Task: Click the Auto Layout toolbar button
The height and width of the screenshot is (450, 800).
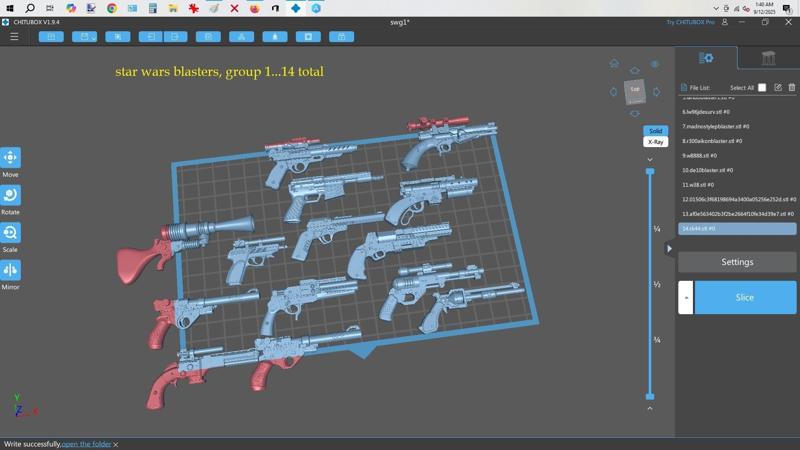Action: click(x=242, y=37)
